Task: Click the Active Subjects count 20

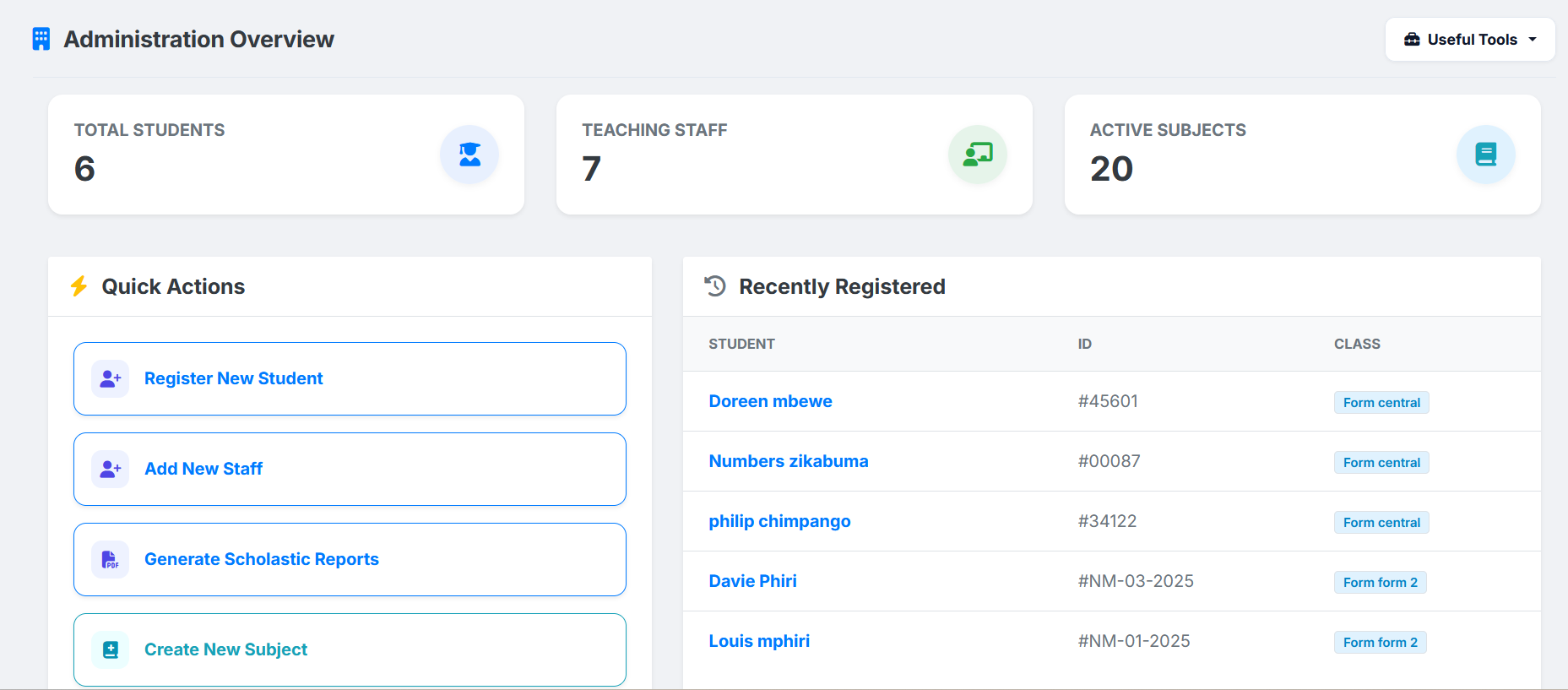Action: click(x=1111, y=169)
